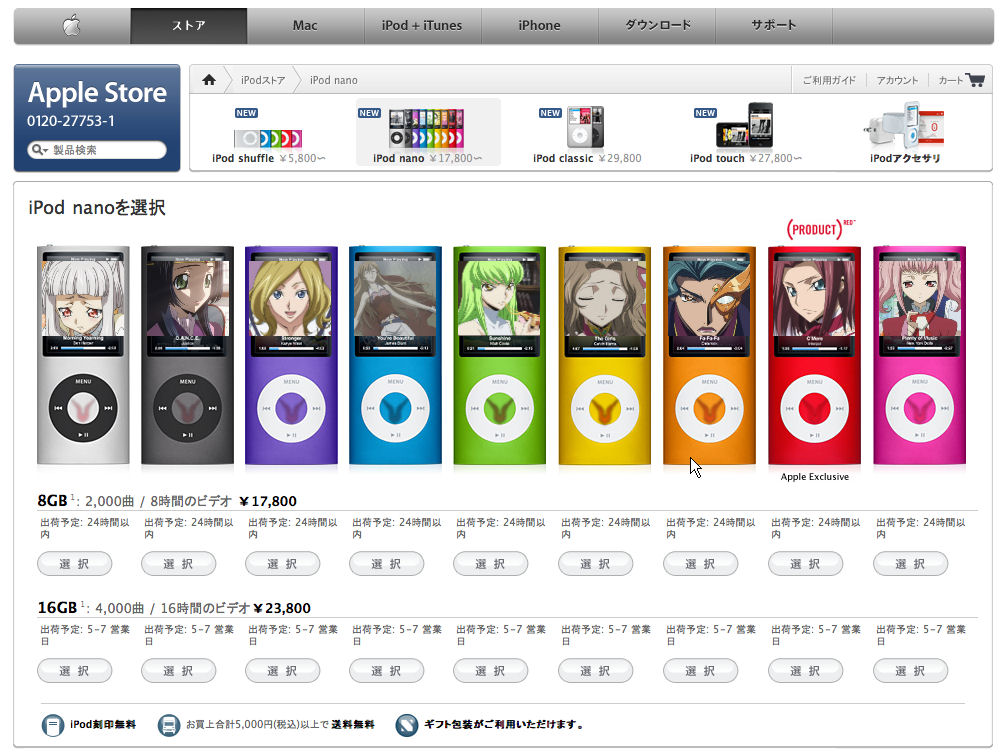The width and height of the screenshot is (1008, 756).
Task: Click the phone number 0120-27753-1
Action: coord(71,121)
